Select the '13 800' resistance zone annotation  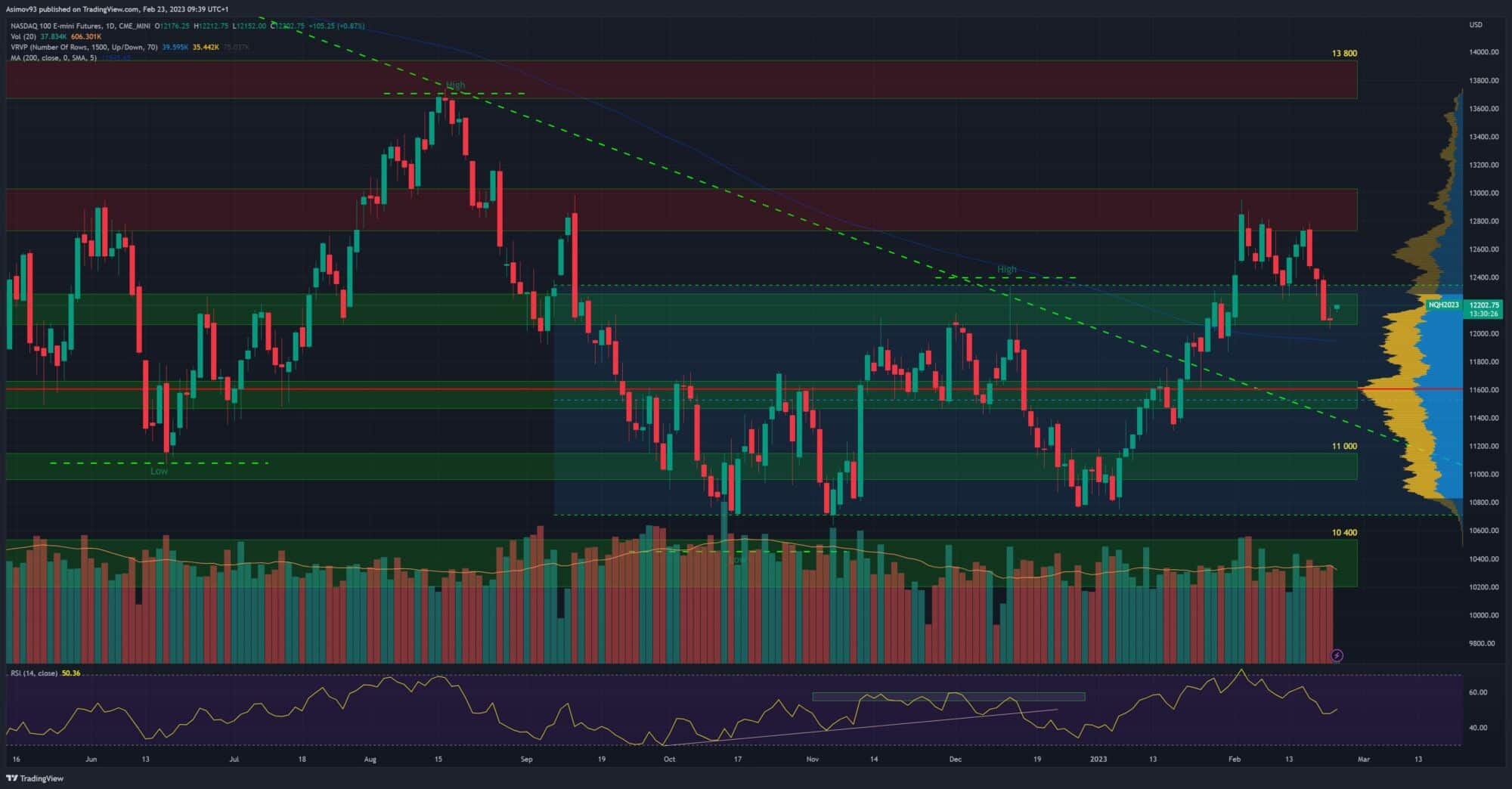[1344, 54]
